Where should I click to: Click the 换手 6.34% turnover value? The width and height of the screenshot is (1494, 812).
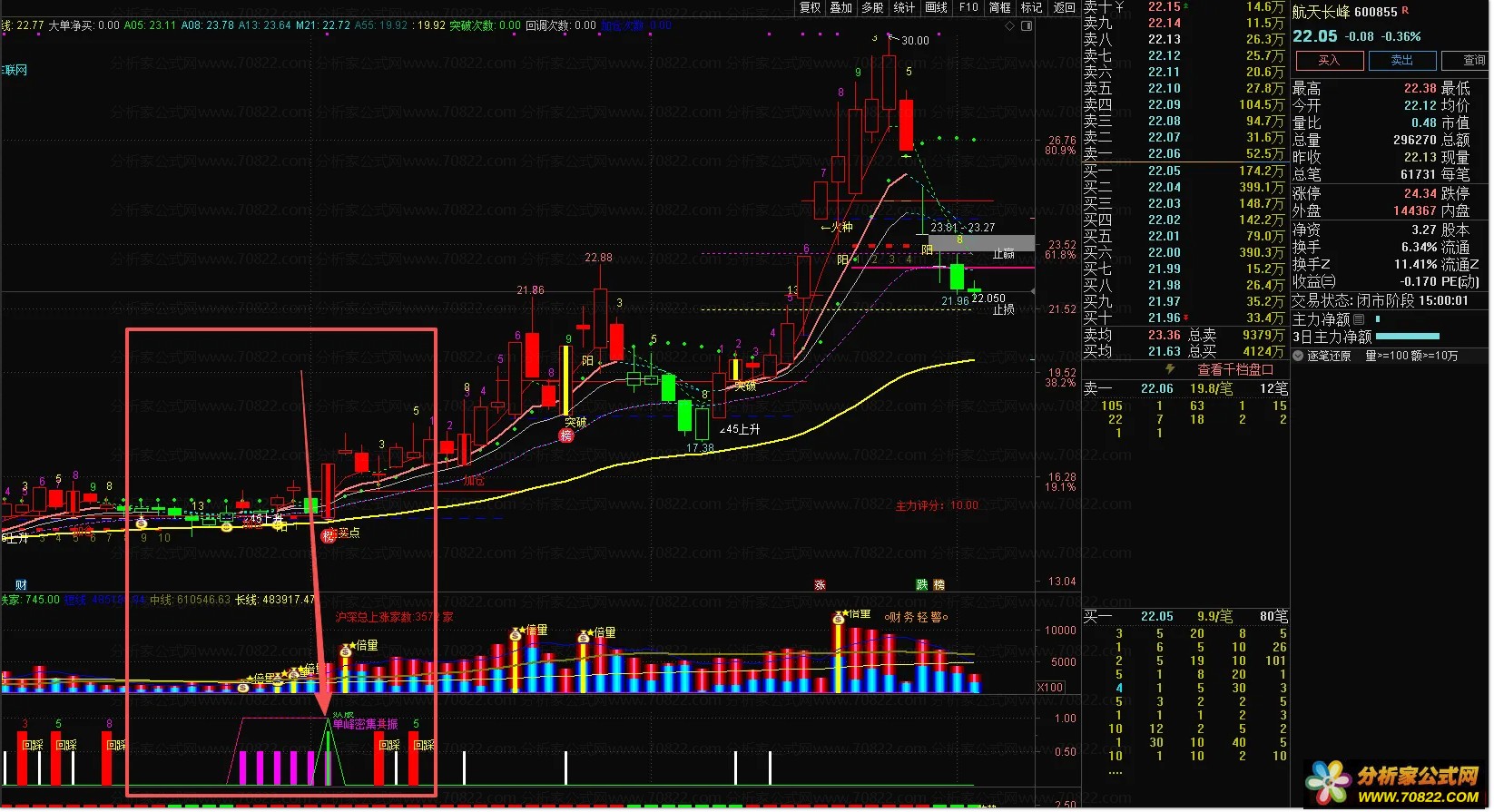(1419, 247)
